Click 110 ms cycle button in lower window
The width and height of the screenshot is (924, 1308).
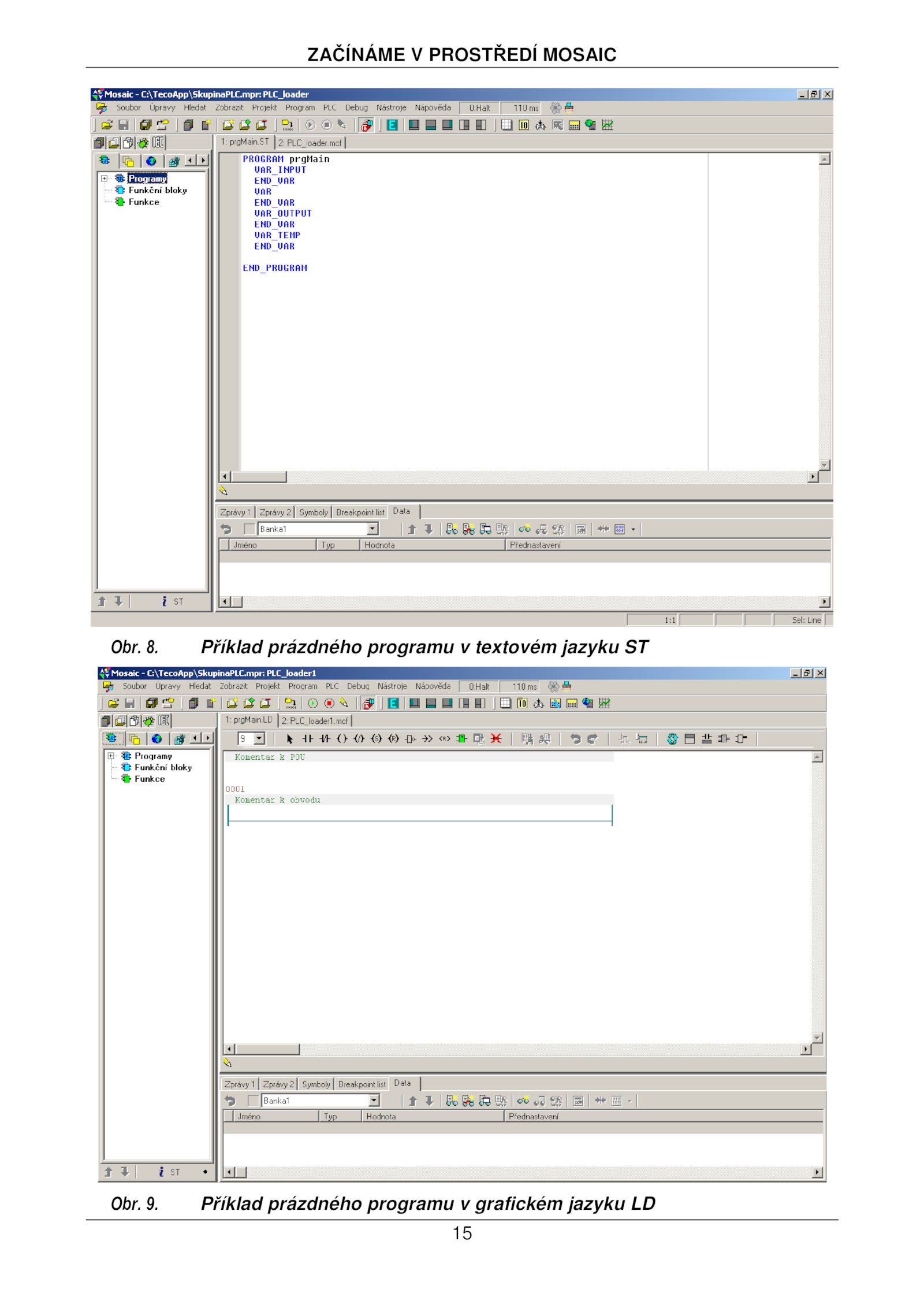click(519, 686)
